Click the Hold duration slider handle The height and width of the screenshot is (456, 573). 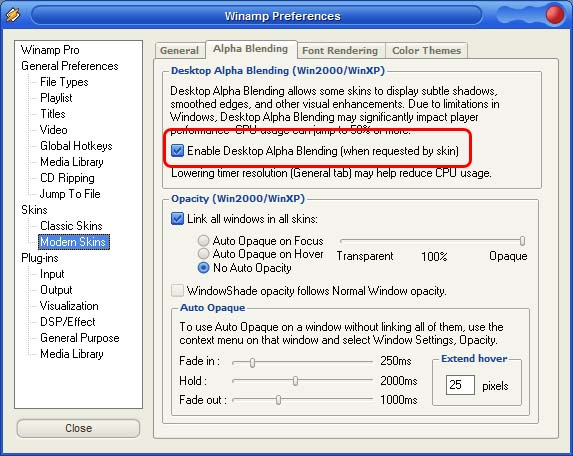pos(295,381)
